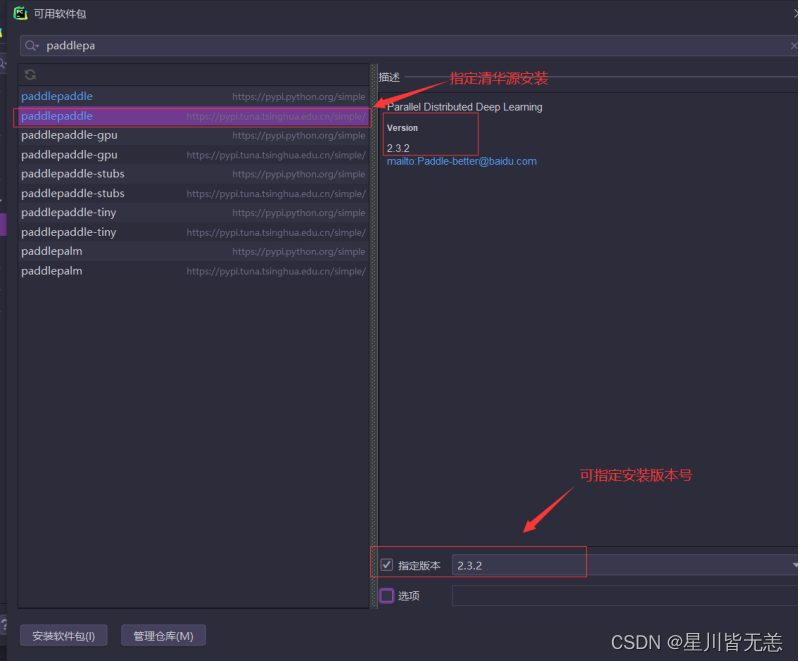Click the splitter handle between list and description
This screenshot has height=662, width=799.
pyautogui.click(x=374, y=336)
